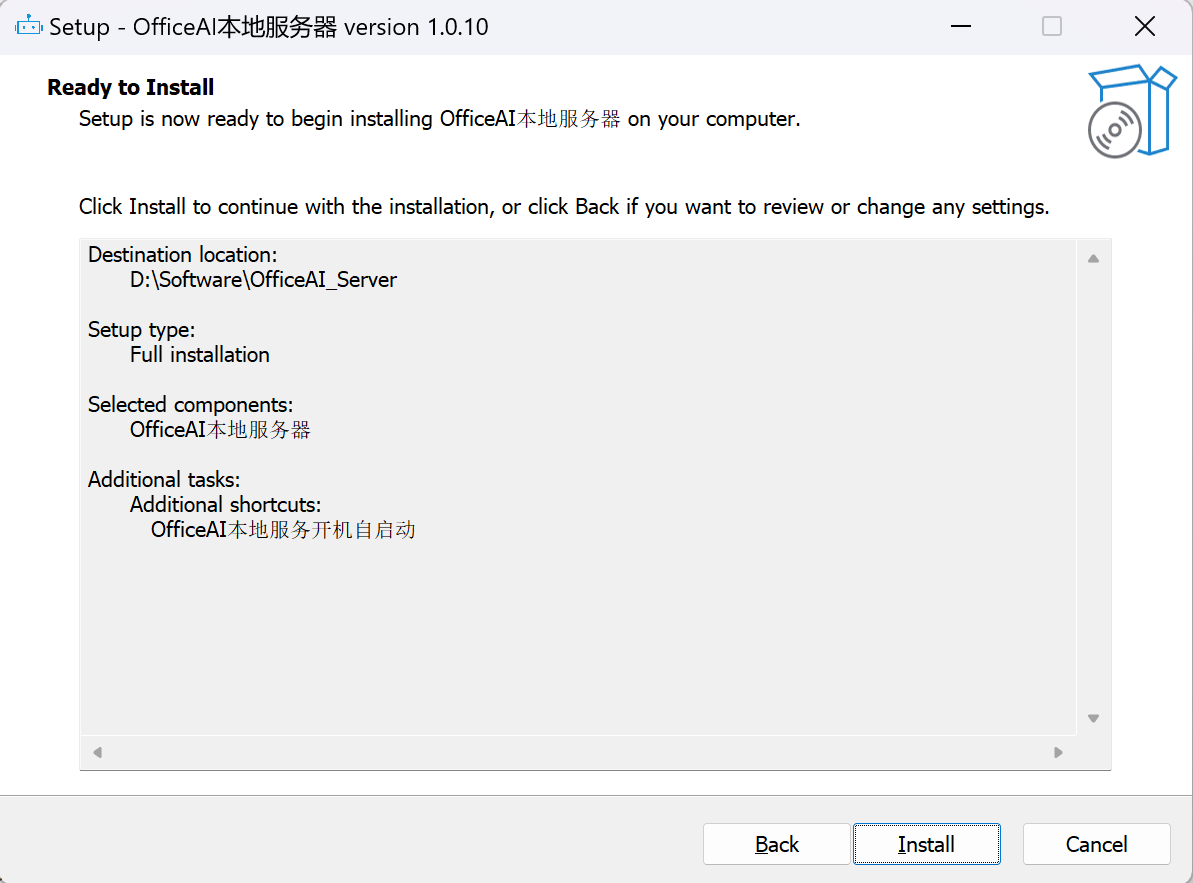This screenshot has height=883, width=1193.
Task: Click the horizontal scrollbar track of the summary
Action: click(577, 752)
